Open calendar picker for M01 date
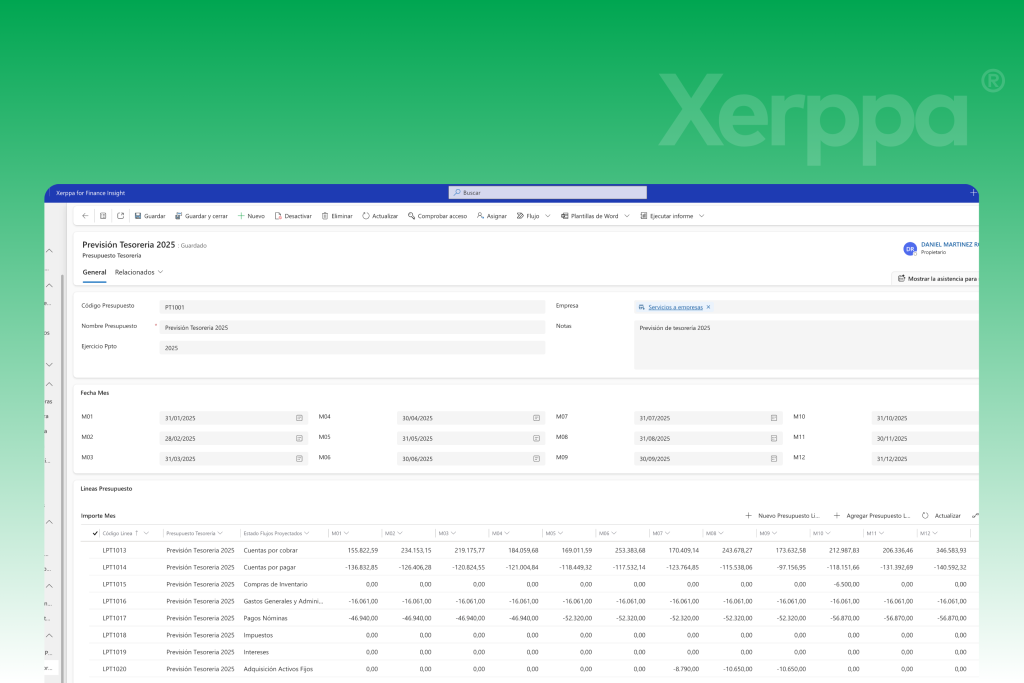This screenshot has width=1024, height=683. [x=299, y=418]
